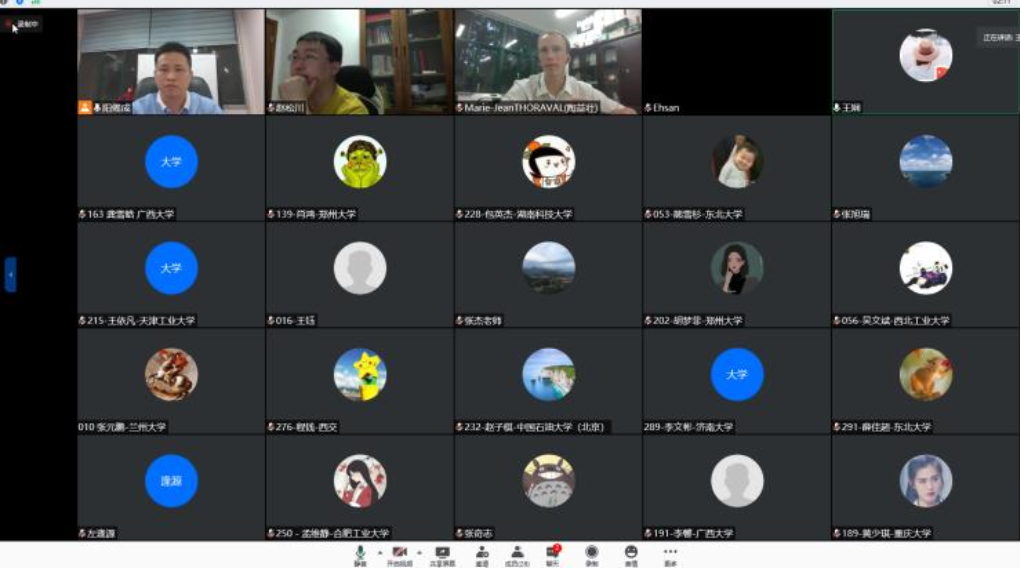Click the recording indicator at top left
The image size is (1020, 568).
(x=23, y=24)
